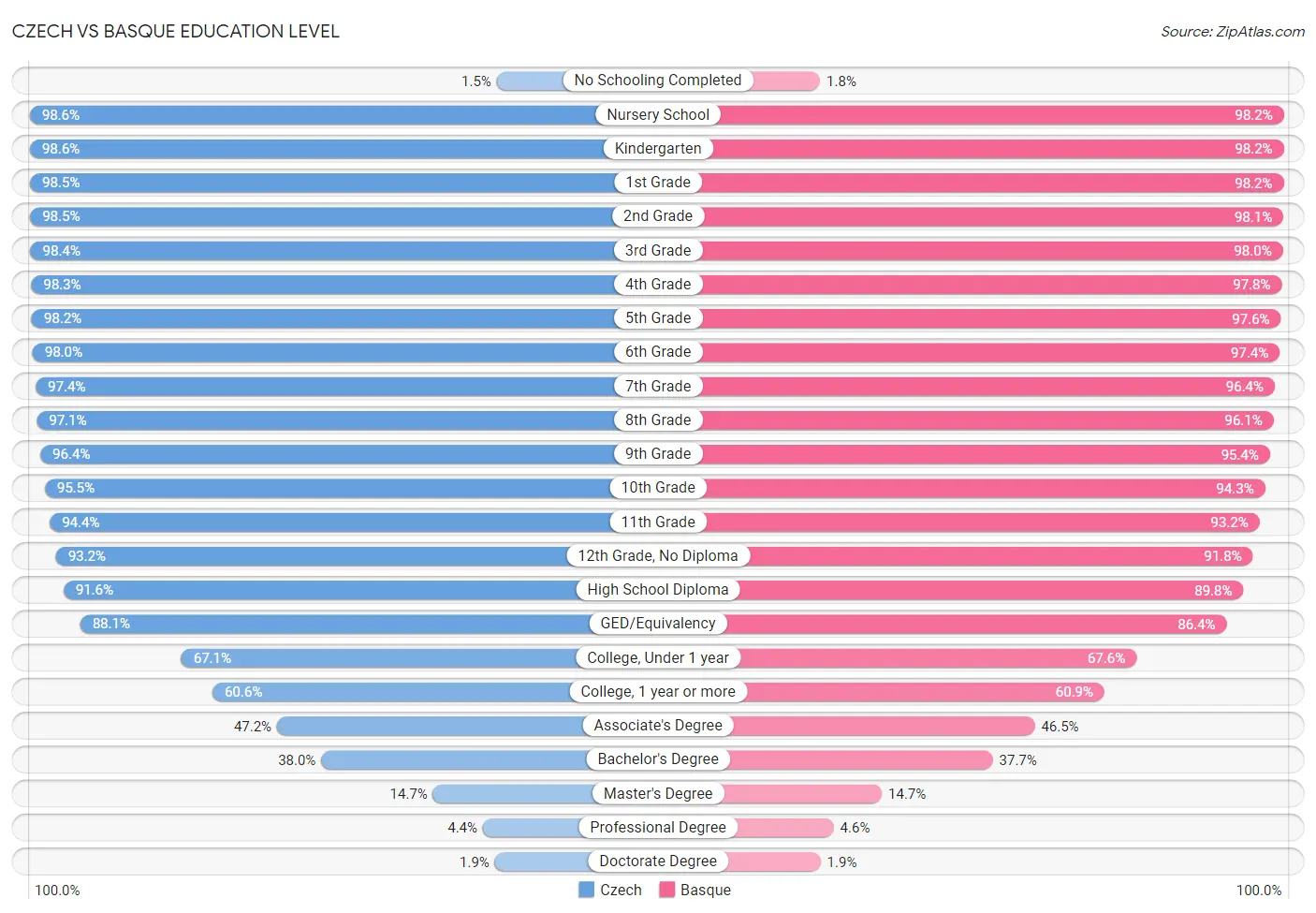Image resolution: width=1316 pixels, height=913 pixels.
Task: Select the Kindergarten row label
Action: click(658, 148)
